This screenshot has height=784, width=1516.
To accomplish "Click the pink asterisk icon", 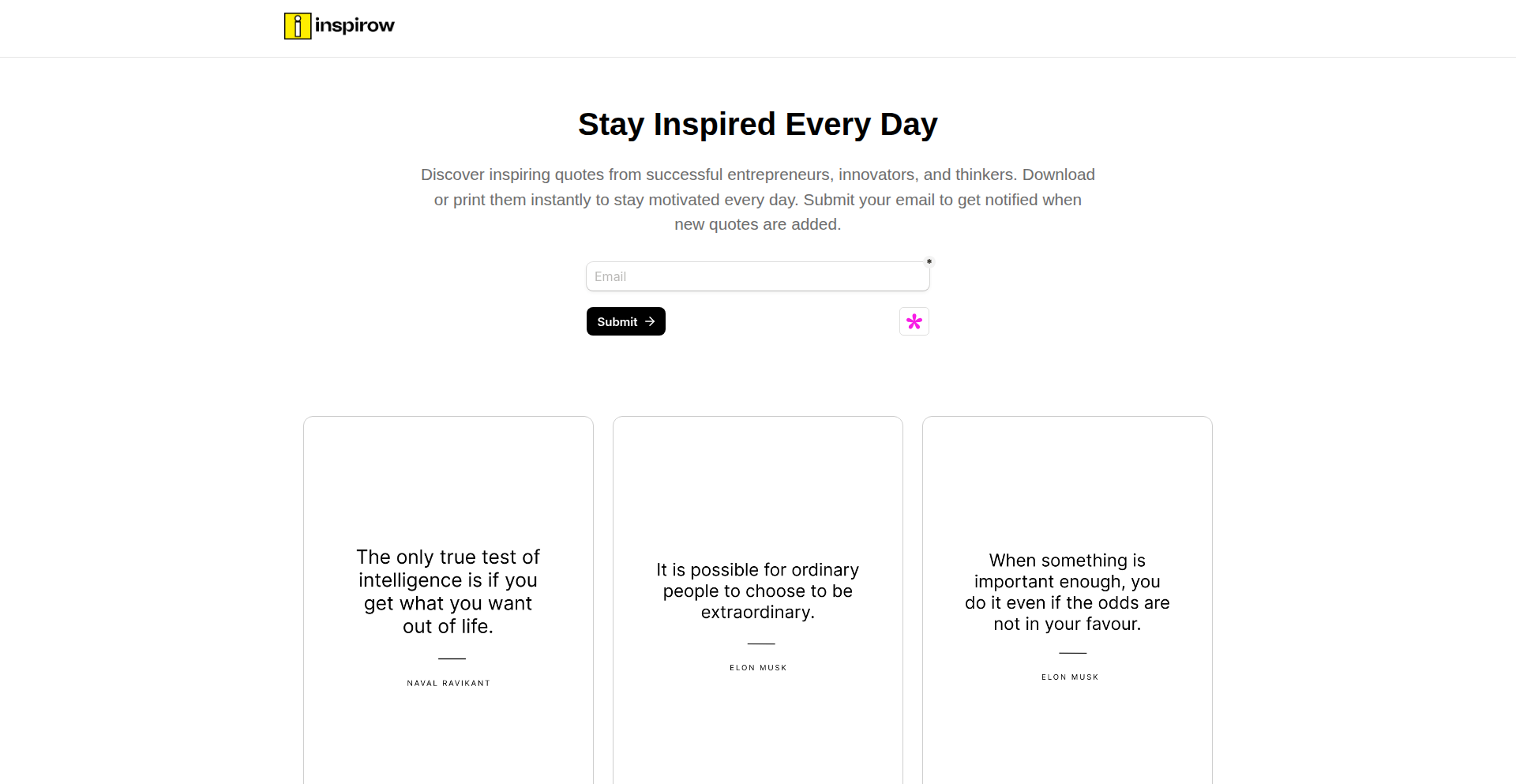I will pos(914,321).
